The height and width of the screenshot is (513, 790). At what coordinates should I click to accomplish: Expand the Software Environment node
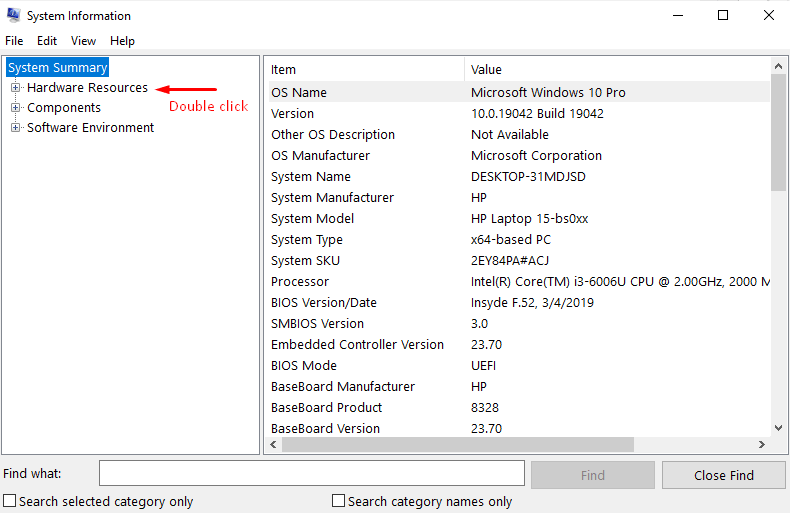[x=16, y=128]
